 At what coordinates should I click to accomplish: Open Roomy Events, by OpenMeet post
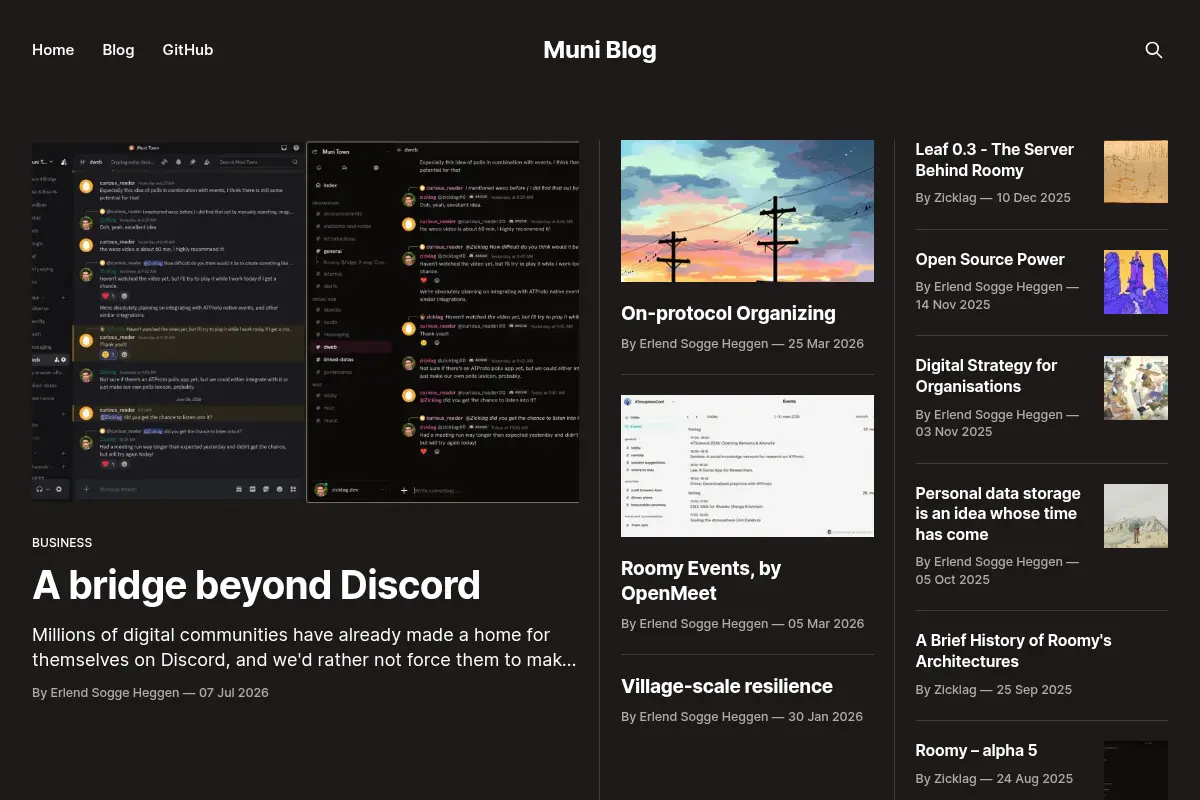pos(701,581)
